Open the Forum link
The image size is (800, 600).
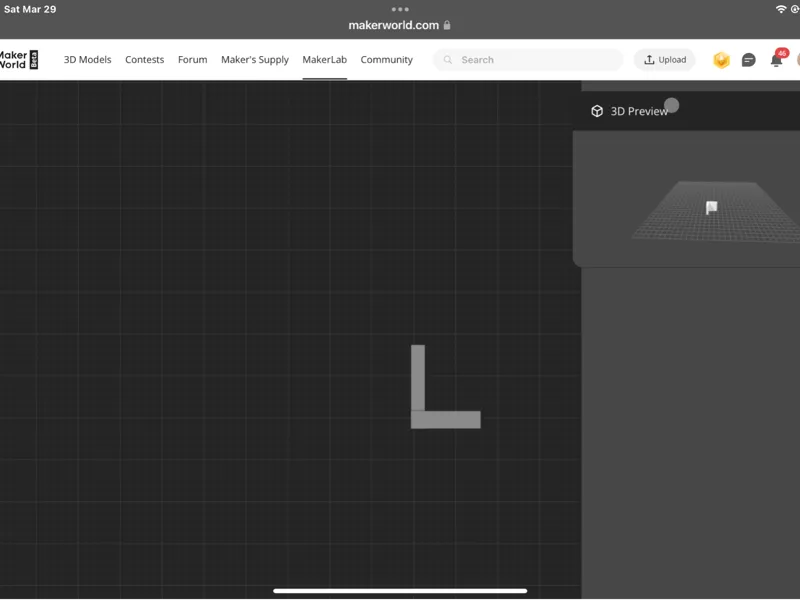[x=192, y=60]
